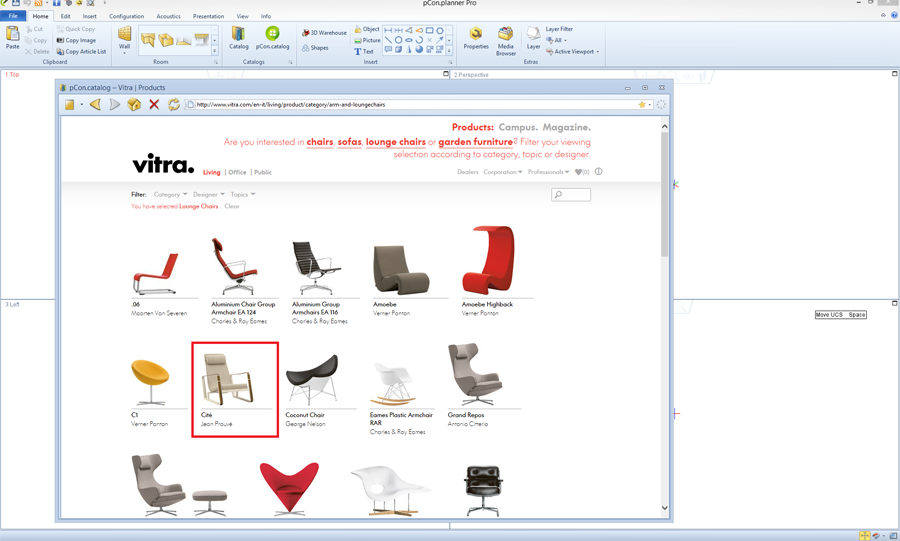Open 3D Warehouse
Image resolution: width=900 pixels, height=541 pixels.
coord(324,33)
